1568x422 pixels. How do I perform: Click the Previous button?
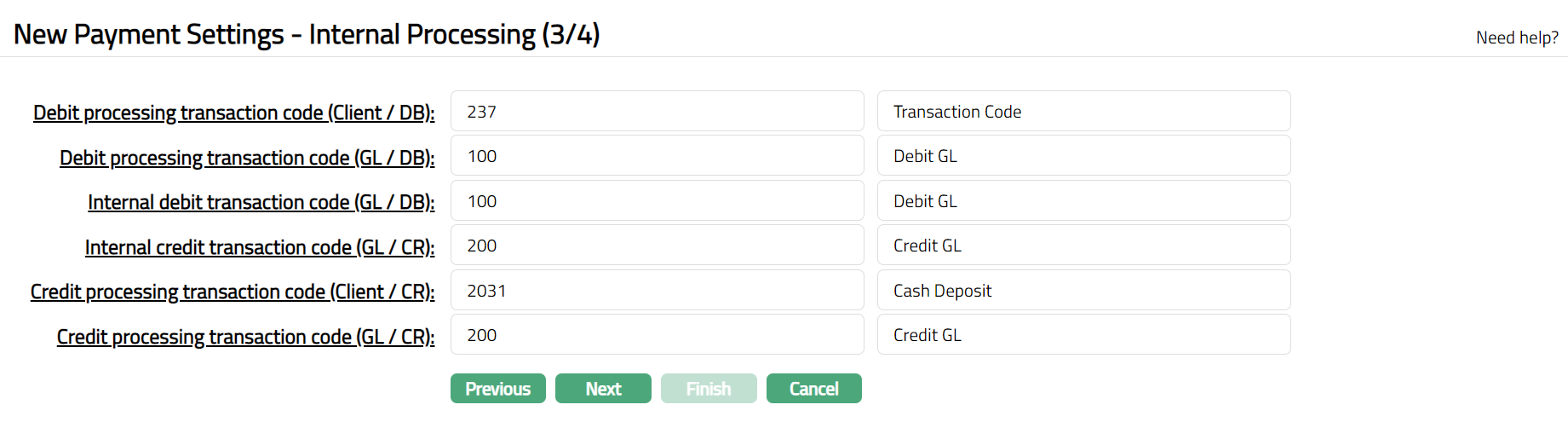click(497, 389)
